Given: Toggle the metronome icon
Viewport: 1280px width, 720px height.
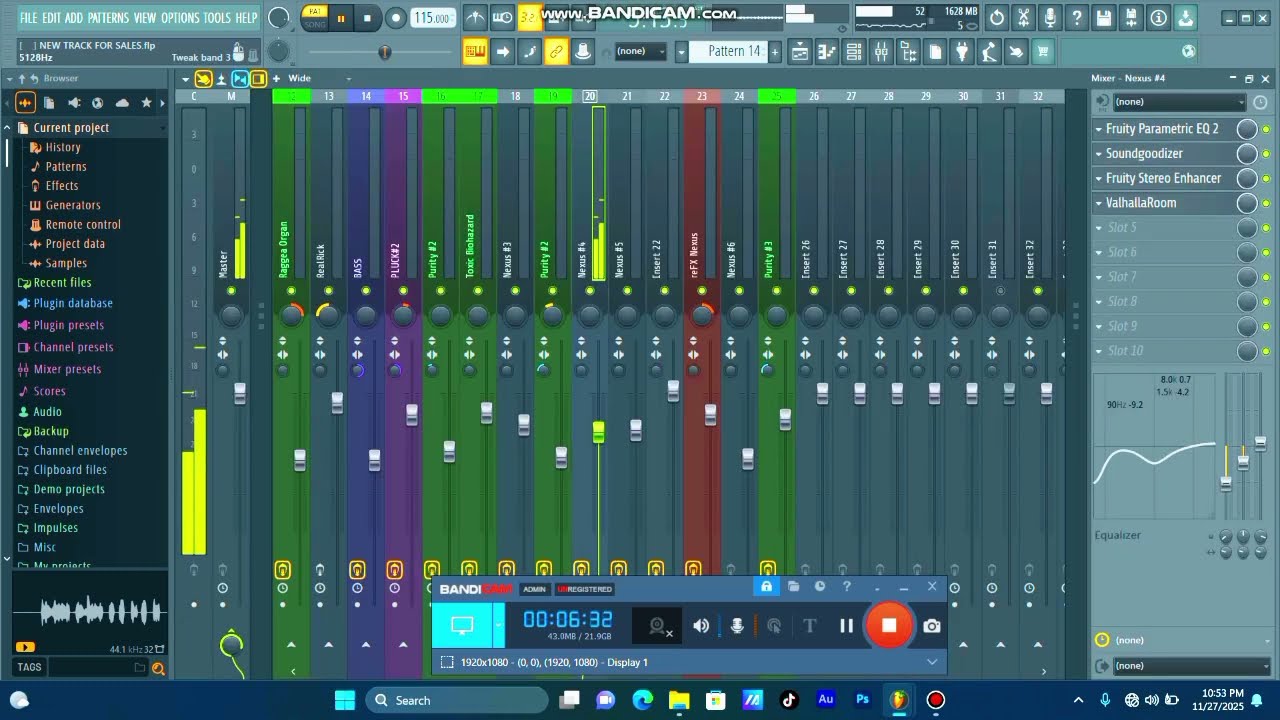Looking at the screenshot, I should point(476,17).
